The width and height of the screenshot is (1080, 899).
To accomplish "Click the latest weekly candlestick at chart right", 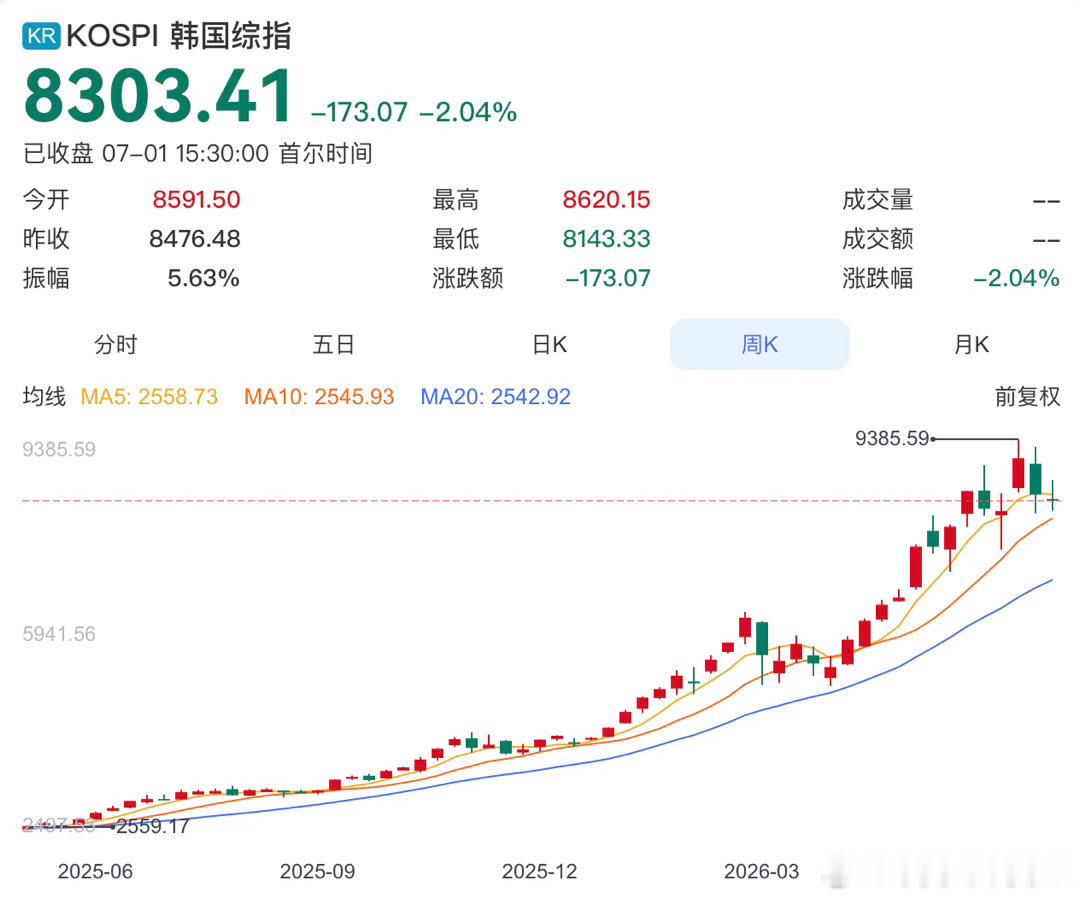I will coord(1053,496).
